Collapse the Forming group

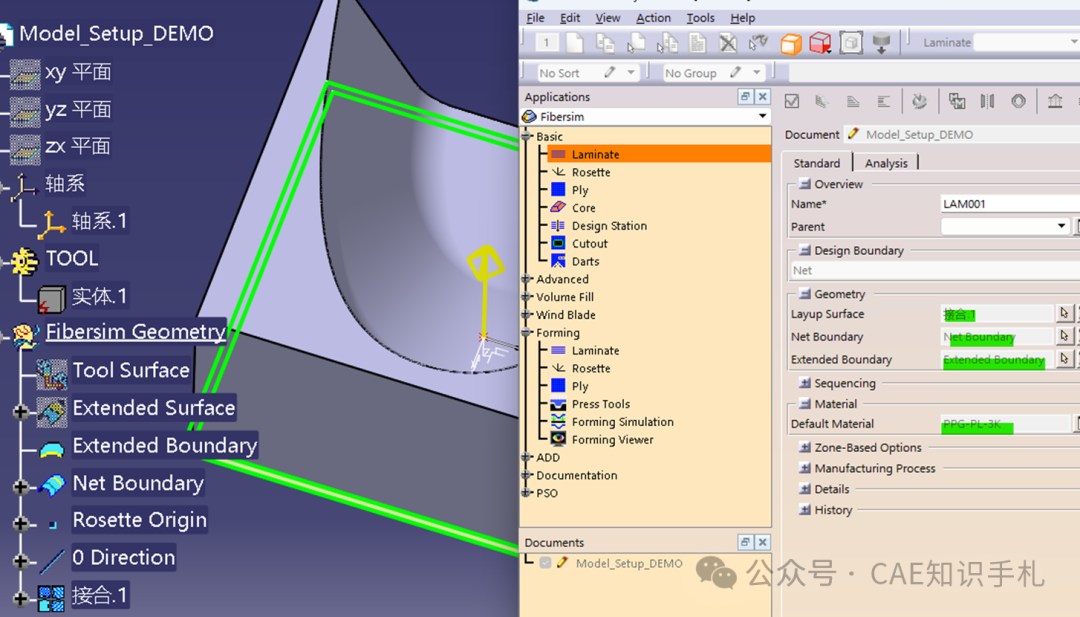tap(527, 333)
